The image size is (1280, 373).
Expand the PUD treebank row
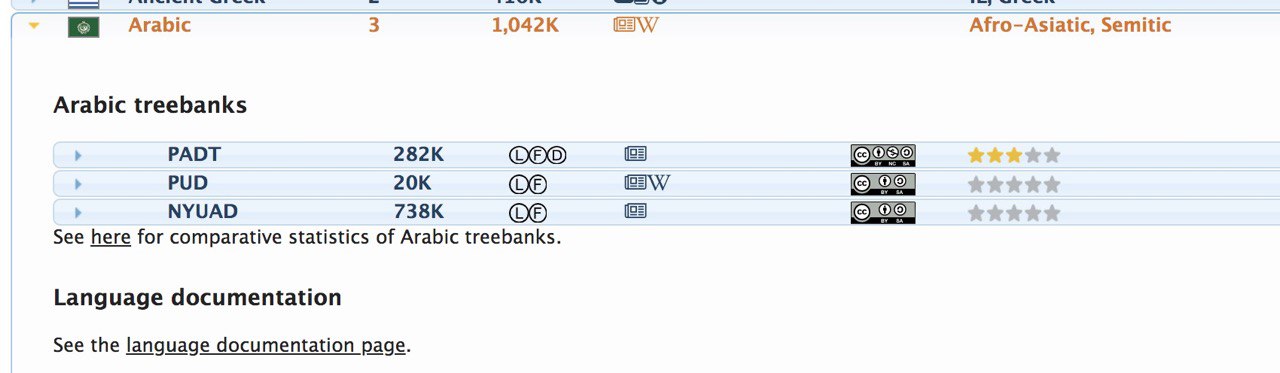77,184
